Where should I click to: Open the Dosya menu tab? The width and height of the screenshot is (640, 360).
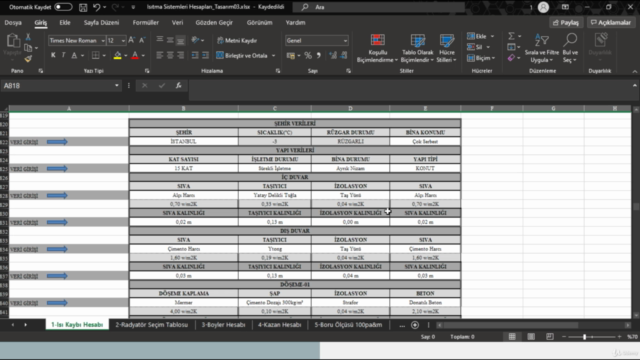(x=13, y=22)
